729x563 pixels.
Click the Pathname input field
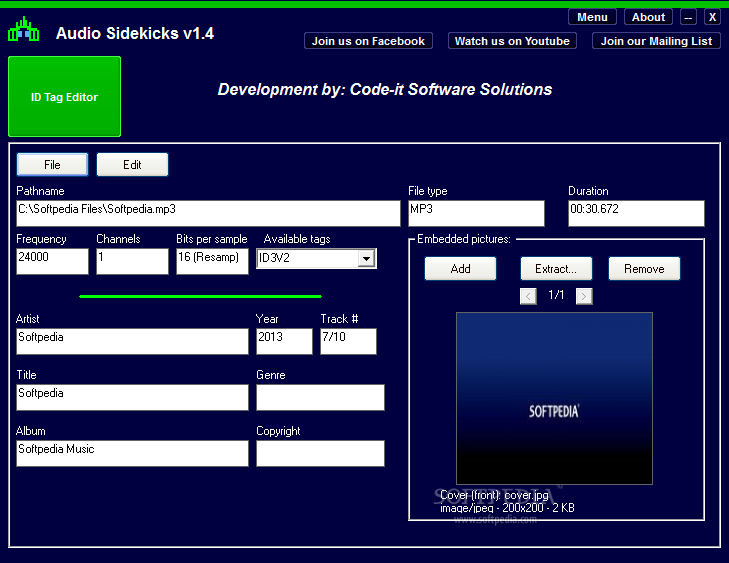[x=208, y=213]
